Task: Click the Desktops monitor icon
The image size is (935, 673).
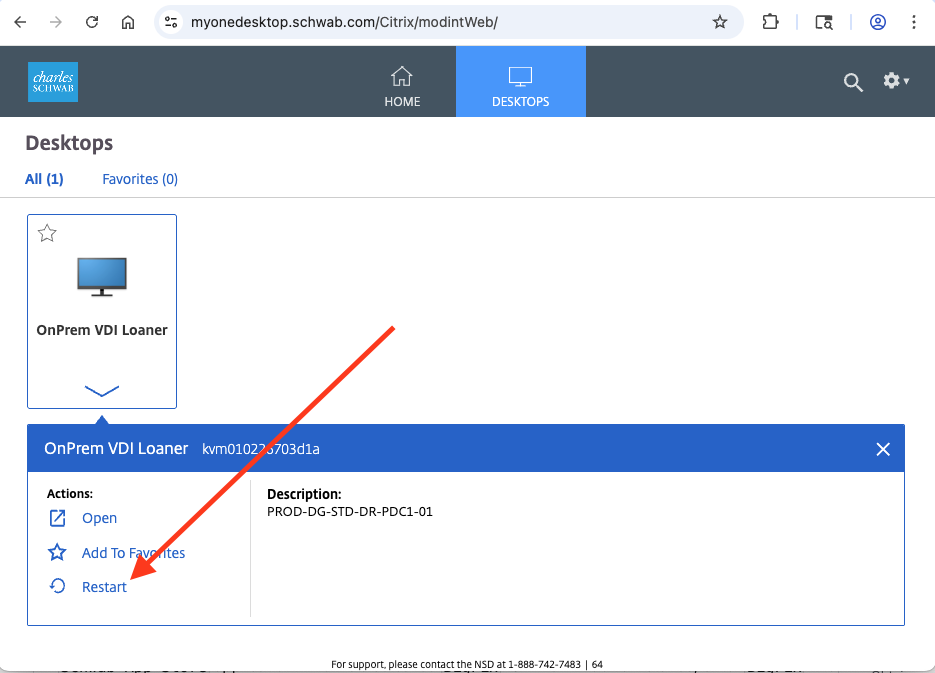Action: [x=520, y=75]
